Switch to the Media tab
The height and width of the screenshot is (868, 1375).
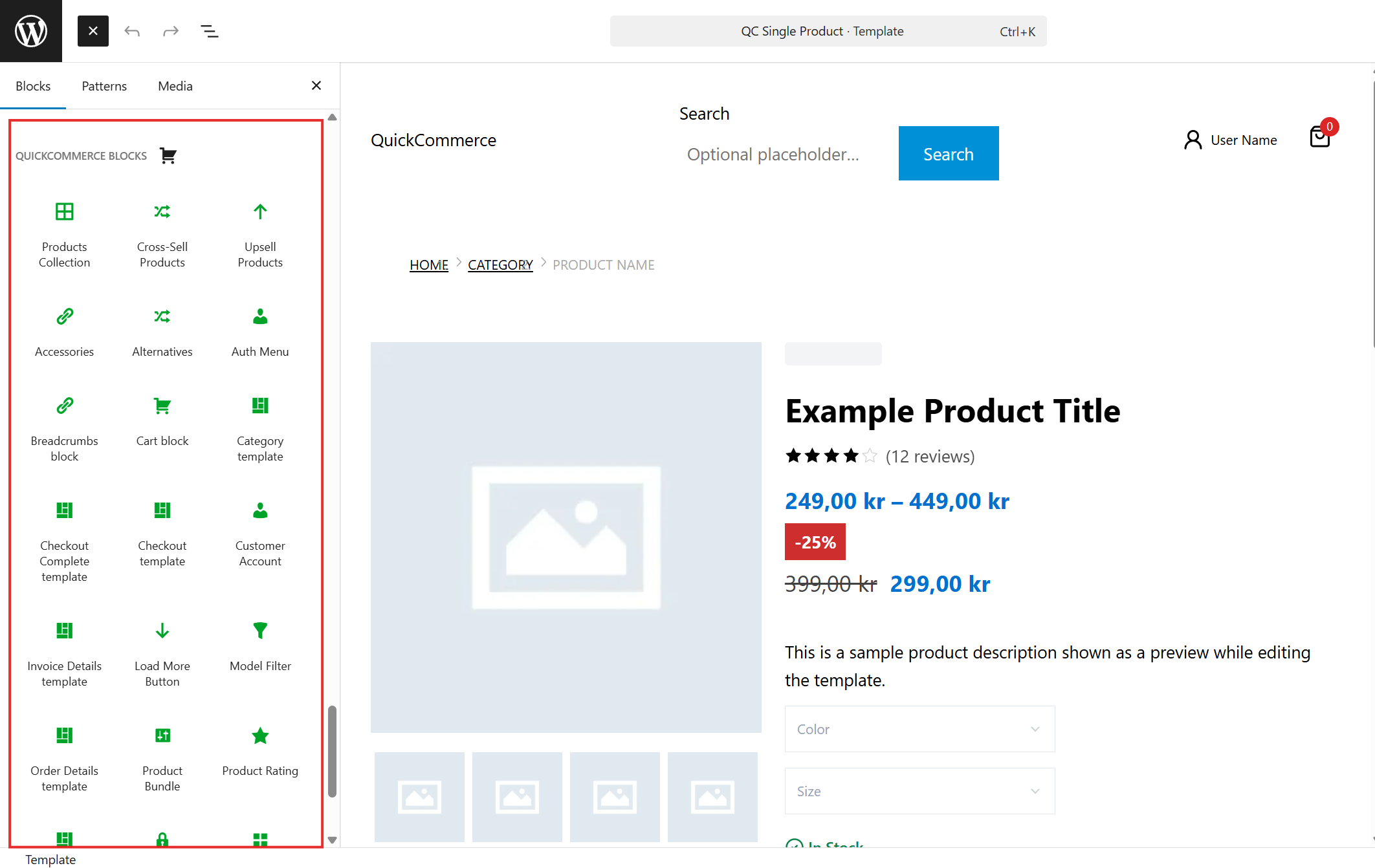point(175,86)
